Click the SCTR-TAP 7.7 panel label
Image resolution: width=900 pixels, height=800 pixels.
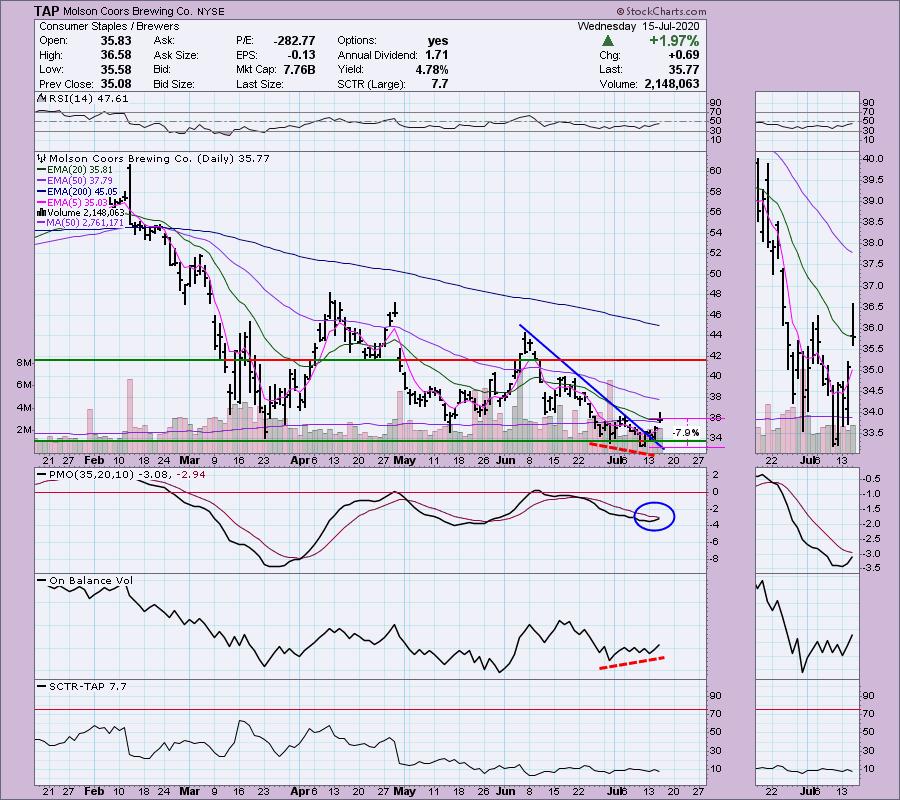[x=88, y=686]
